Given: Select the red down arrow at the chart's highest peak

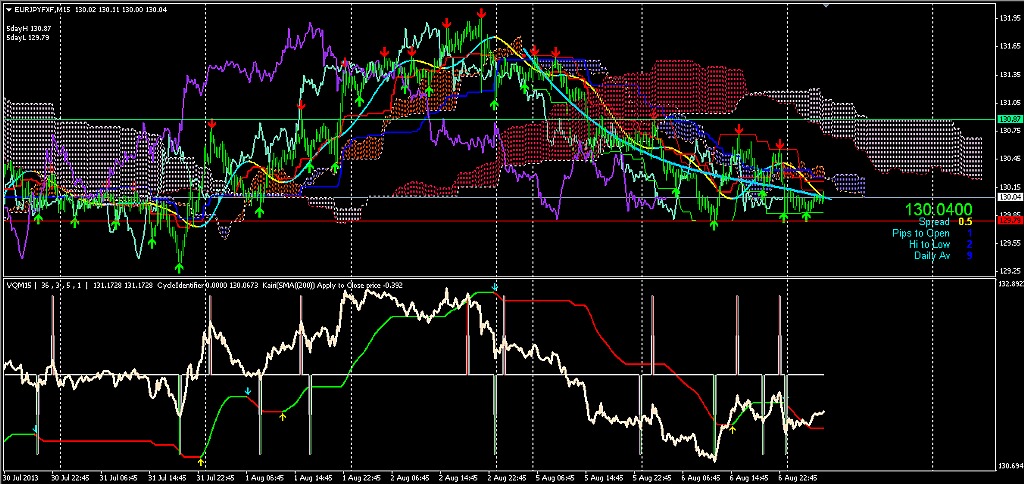Looking at the screenshot, I should click(481, 13).
